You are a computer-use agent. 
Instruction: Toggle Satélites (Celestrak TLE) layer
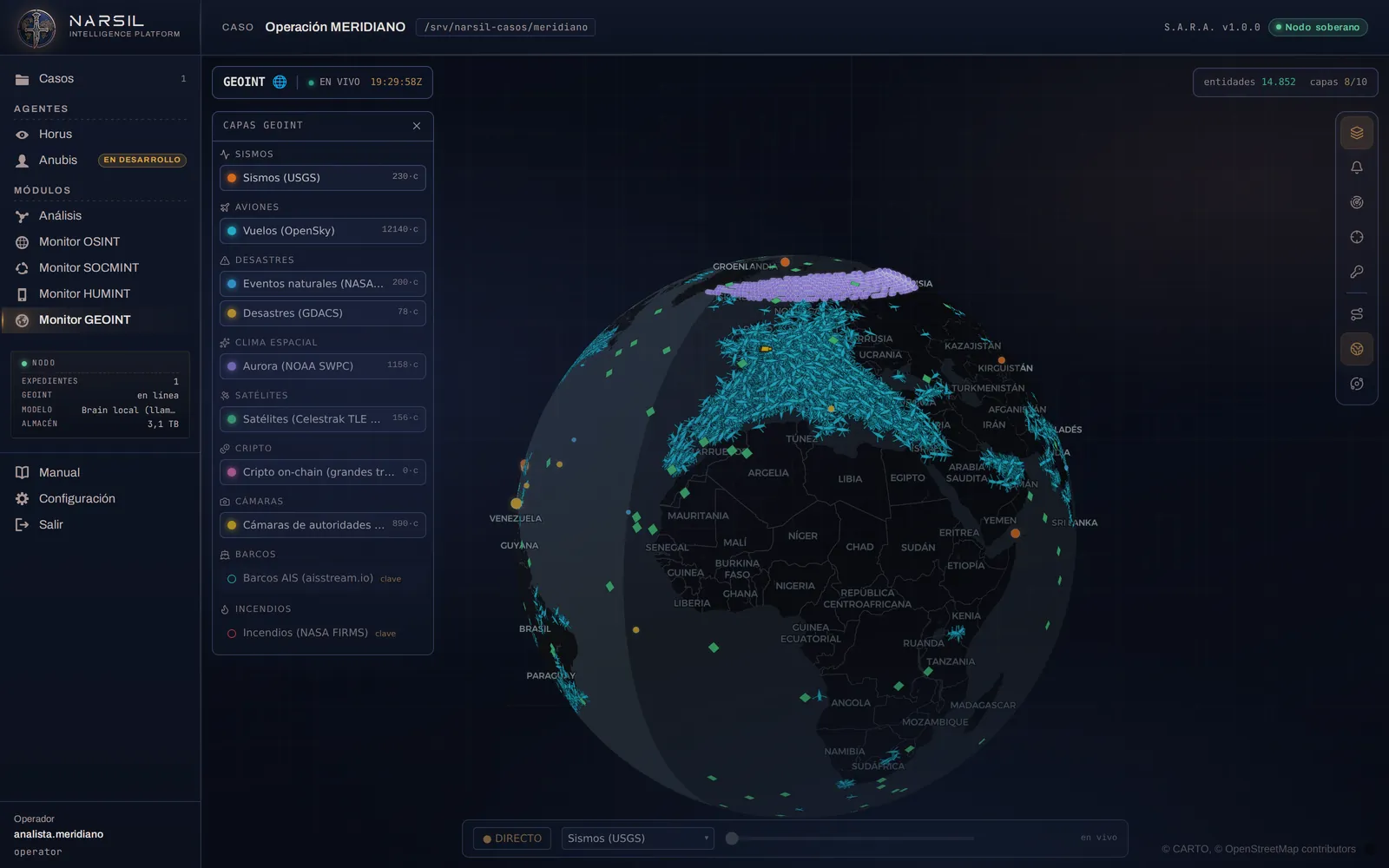coord(323,418)
